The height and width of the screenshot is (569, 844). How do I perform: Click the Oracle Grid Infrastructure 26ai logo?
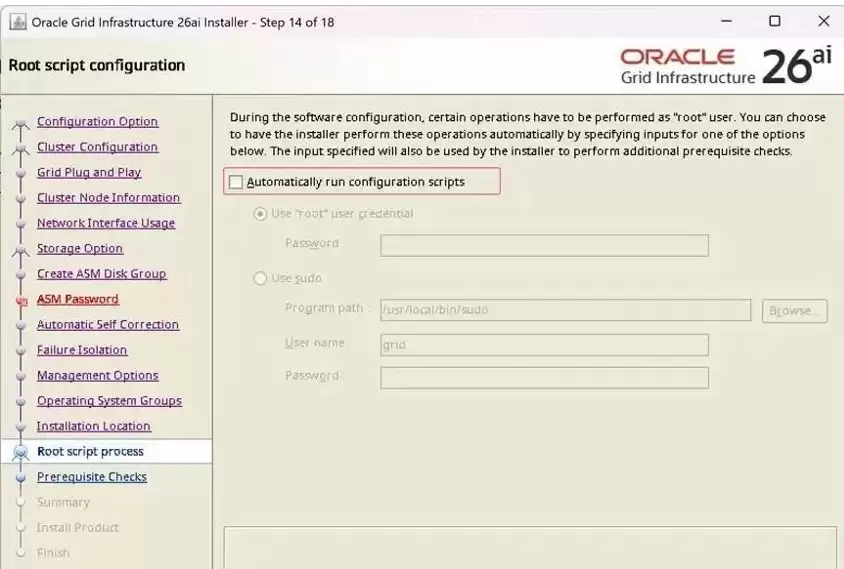(726, 66)
